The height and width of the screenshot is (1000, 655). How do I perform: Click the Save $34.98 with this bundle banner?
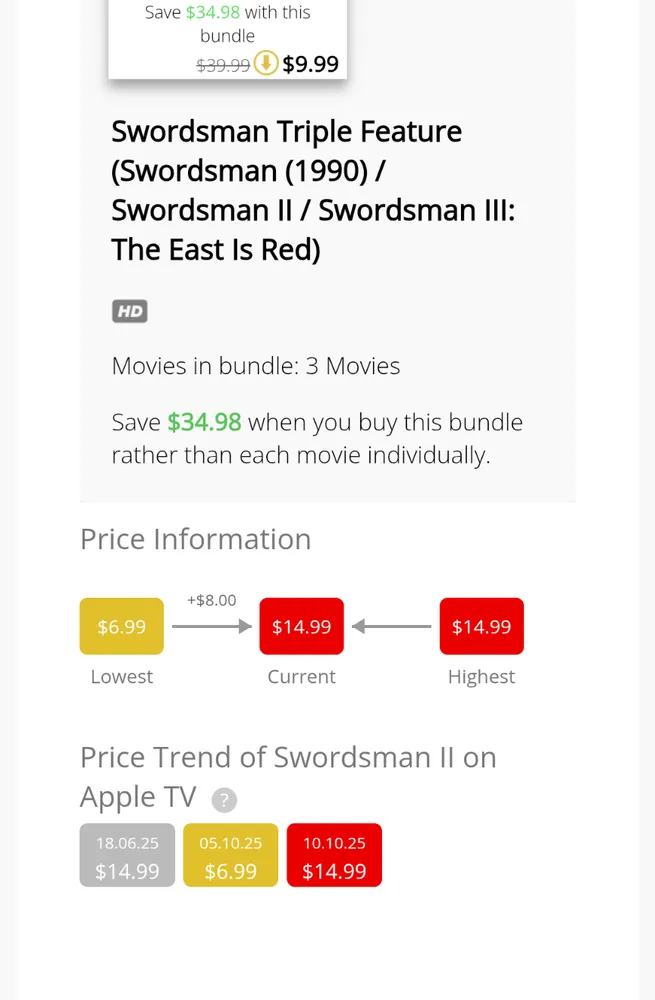[x=228, y=24]
